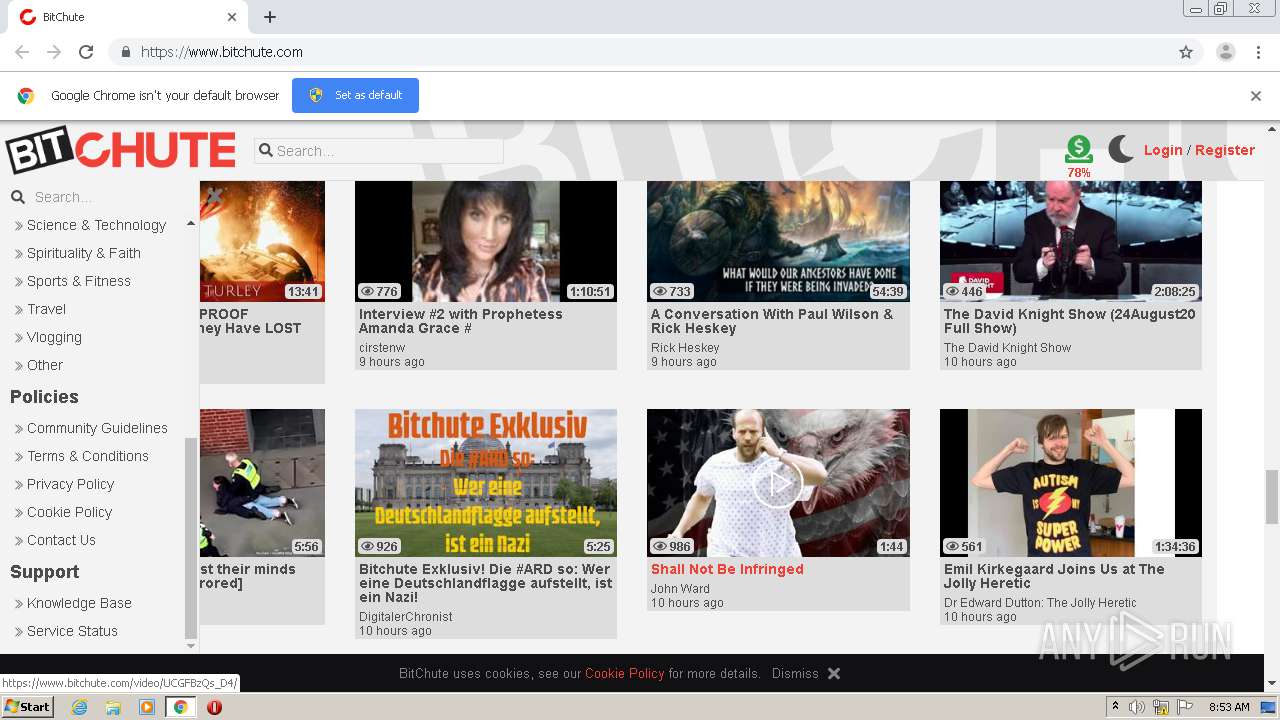
Task: Click Login link
Action: 1163,150
